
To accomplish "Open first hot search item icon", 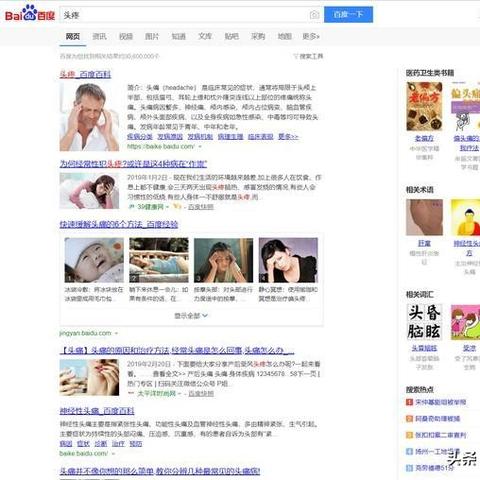I will pos(409,402).
